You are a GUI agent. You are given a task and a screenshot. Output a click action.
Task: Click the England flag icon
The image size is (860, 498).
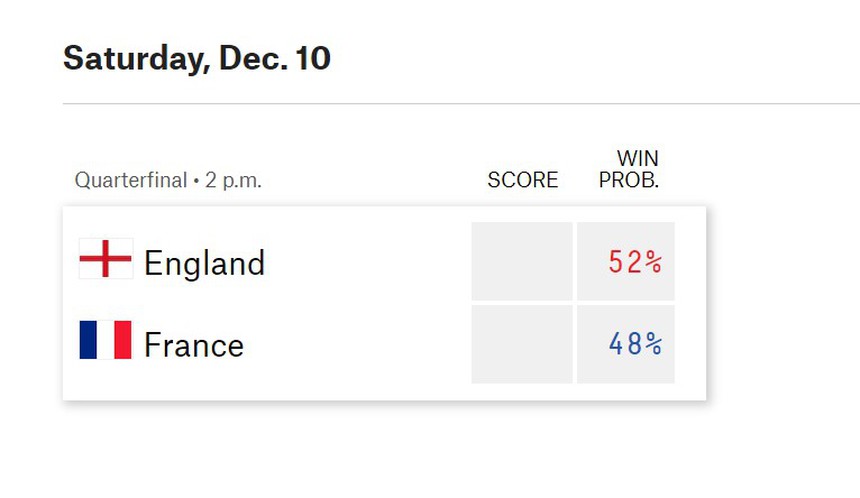click(x=105, y=259)
